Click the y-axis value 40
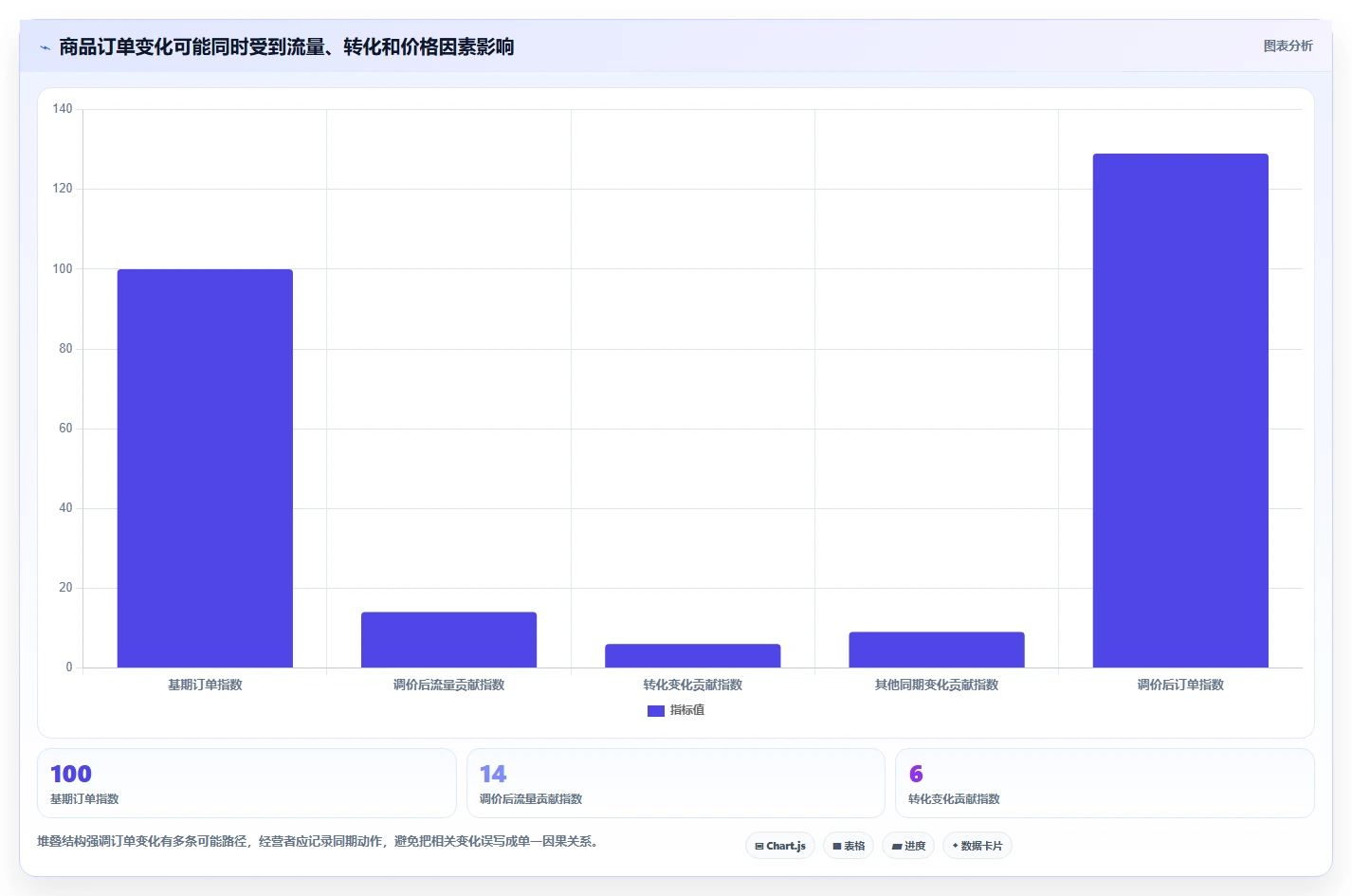Viewport: 1352px width, 896px height. [65, 508]
